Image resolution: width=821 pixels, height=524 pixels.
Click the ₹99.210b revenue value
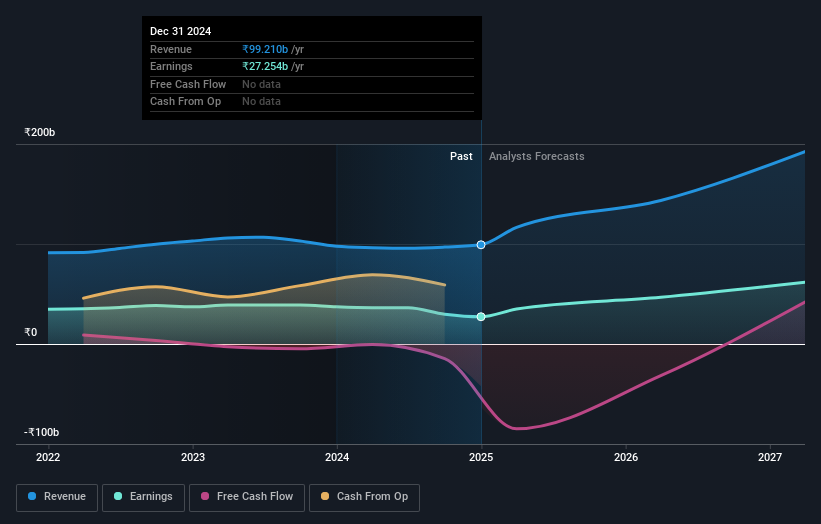coord(265,49)
